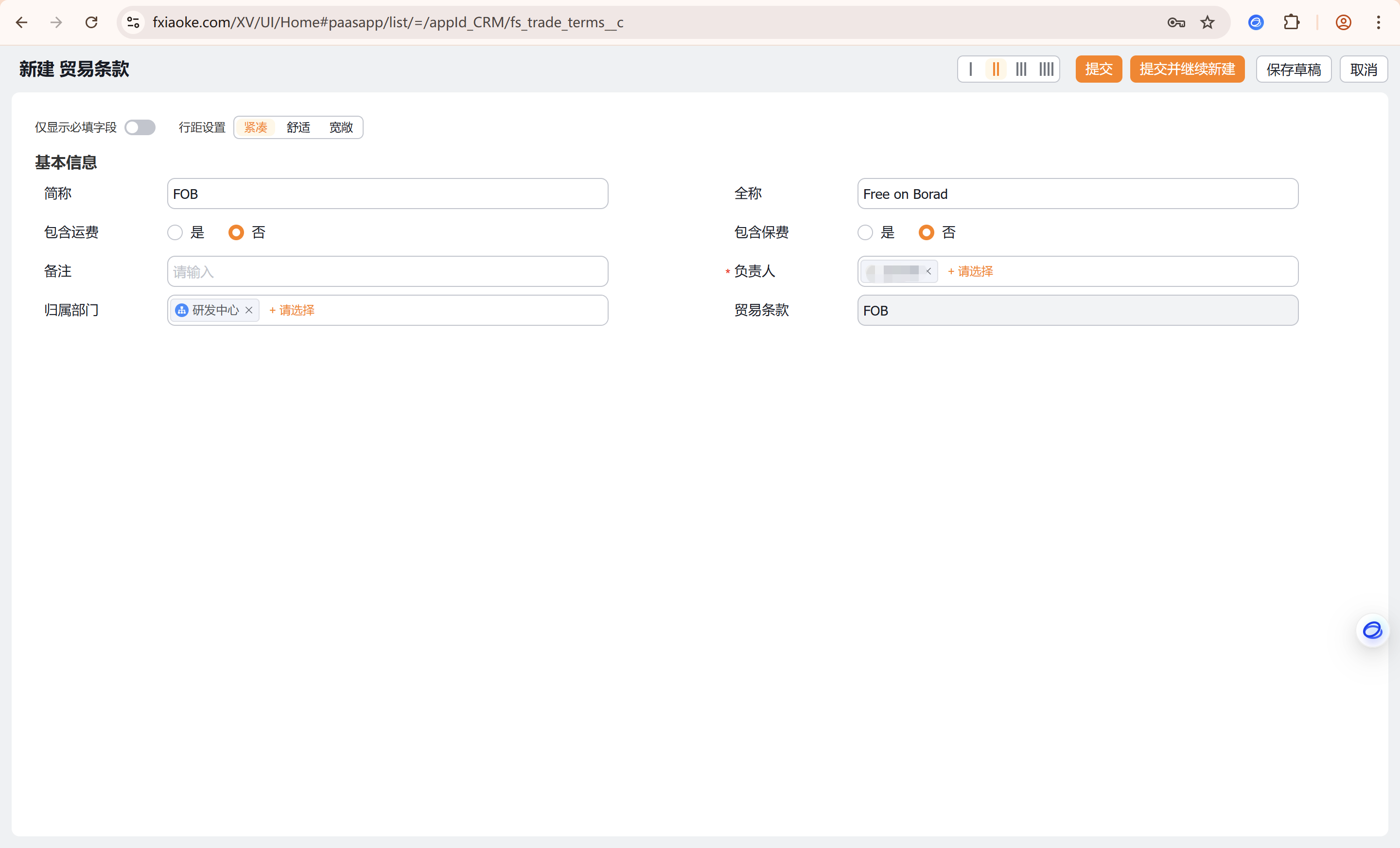Viewport: 1400px width, 848px height.
Task: Toggle 仅显示必填字段 switch
Action: (140, 127)
